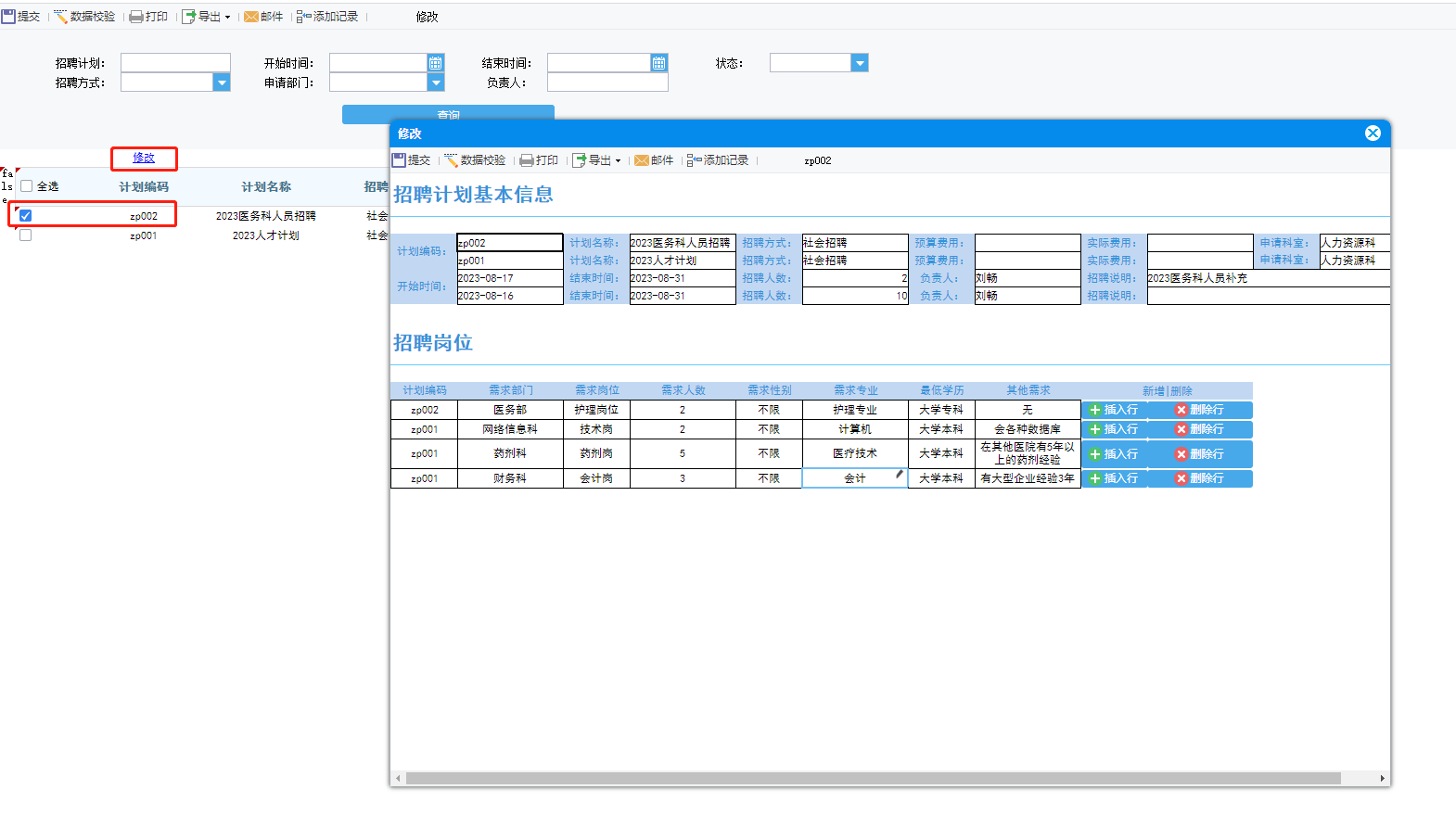Click the 计划名称 column header in list
The height and width of the screenshot is (814, 1456).
click(266, 186)
